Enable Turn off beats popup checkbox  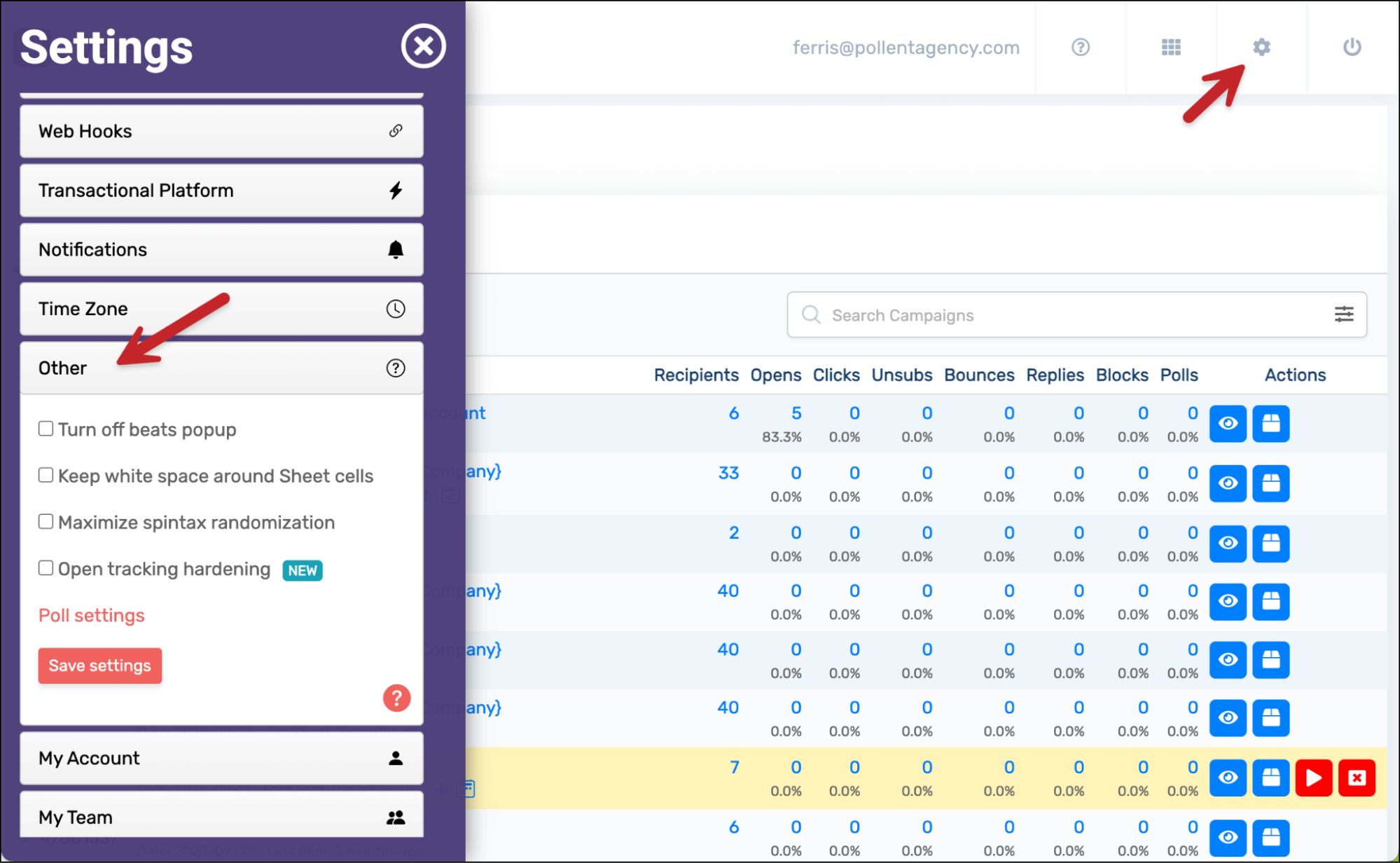[46, 429]
